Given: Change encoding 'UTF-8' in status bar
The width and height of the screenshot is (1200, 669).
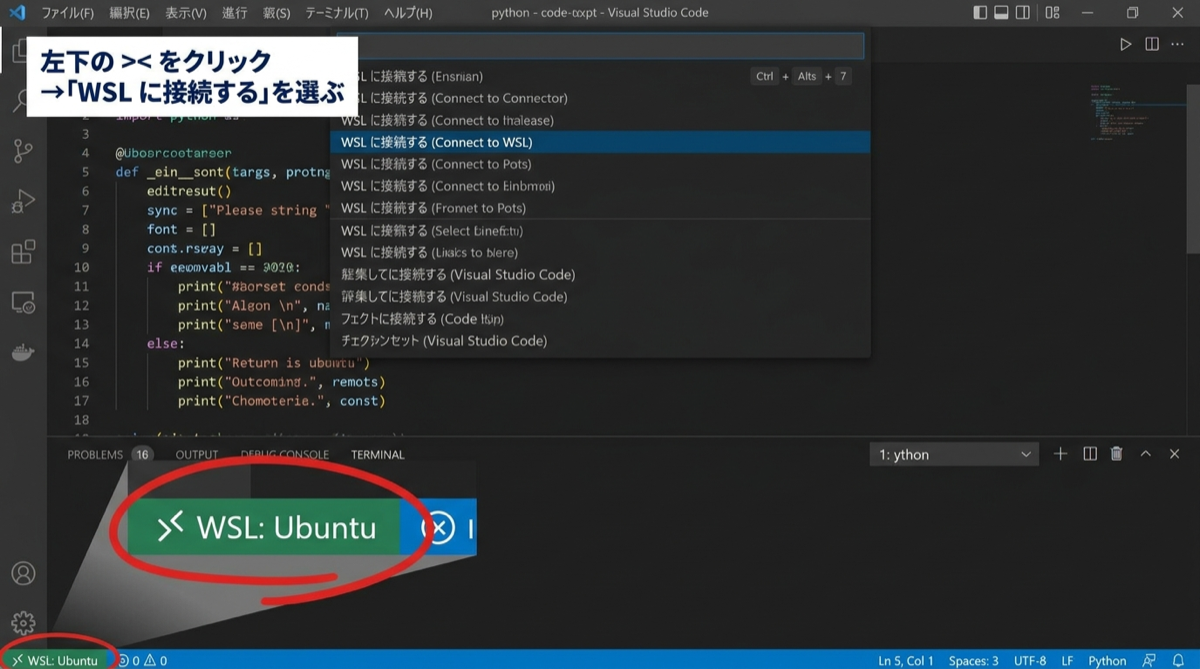Looking at the screenshot, I should pyautogui.click(x=1030, y=661).
